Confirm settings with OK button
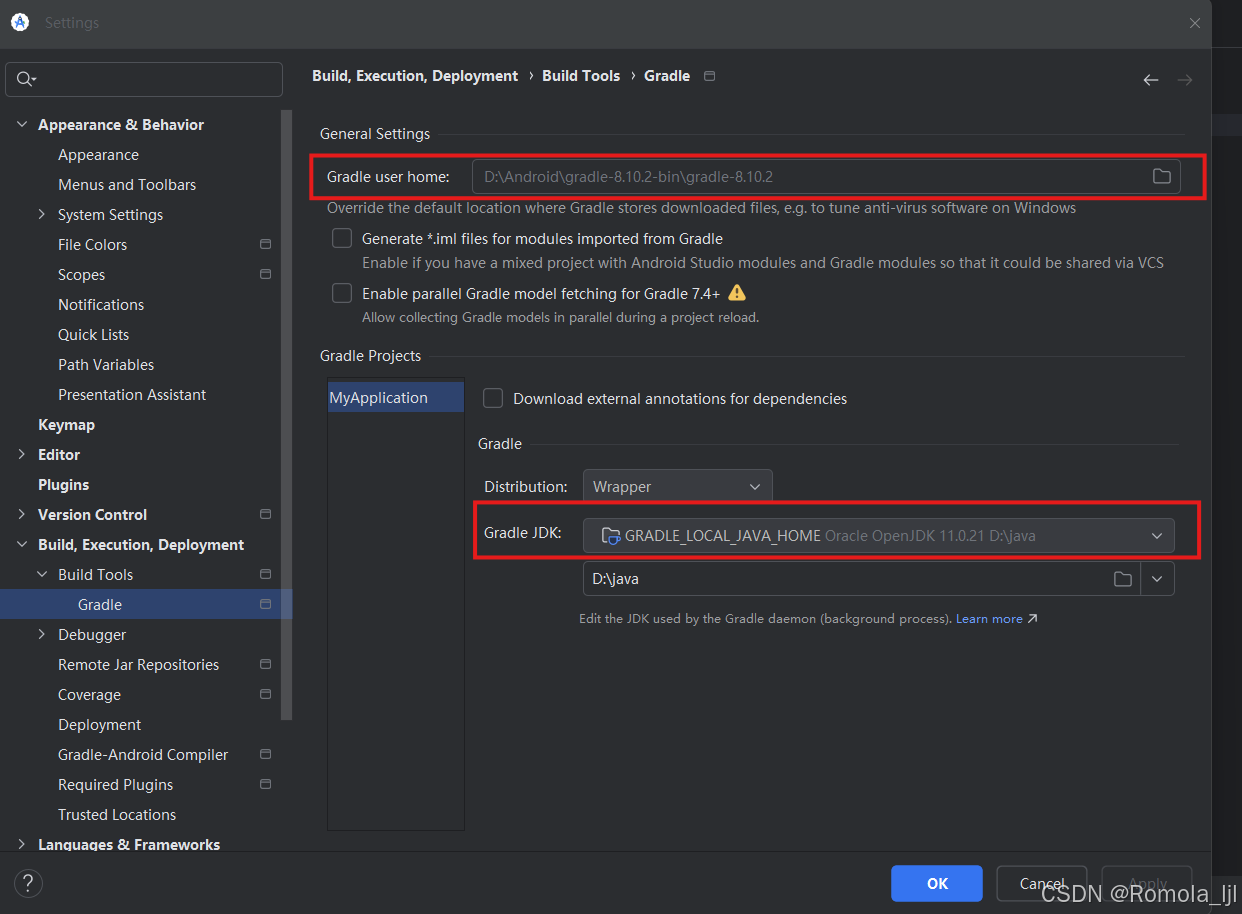Viewport: 1242px width, 914px height. (x=937, y=883)
